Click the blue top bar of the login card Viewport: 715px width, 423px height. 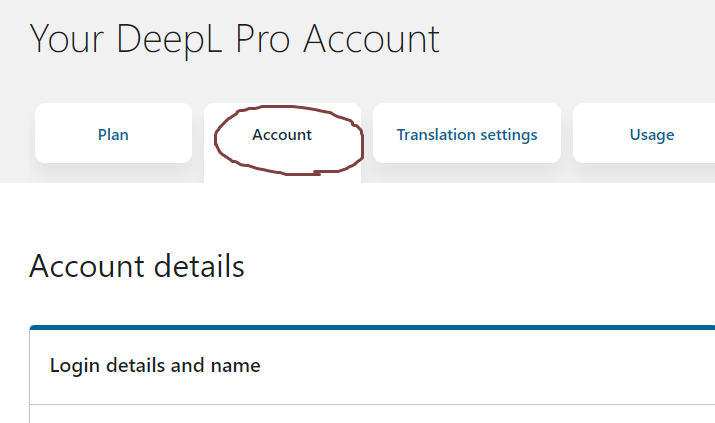click(372, 327)
